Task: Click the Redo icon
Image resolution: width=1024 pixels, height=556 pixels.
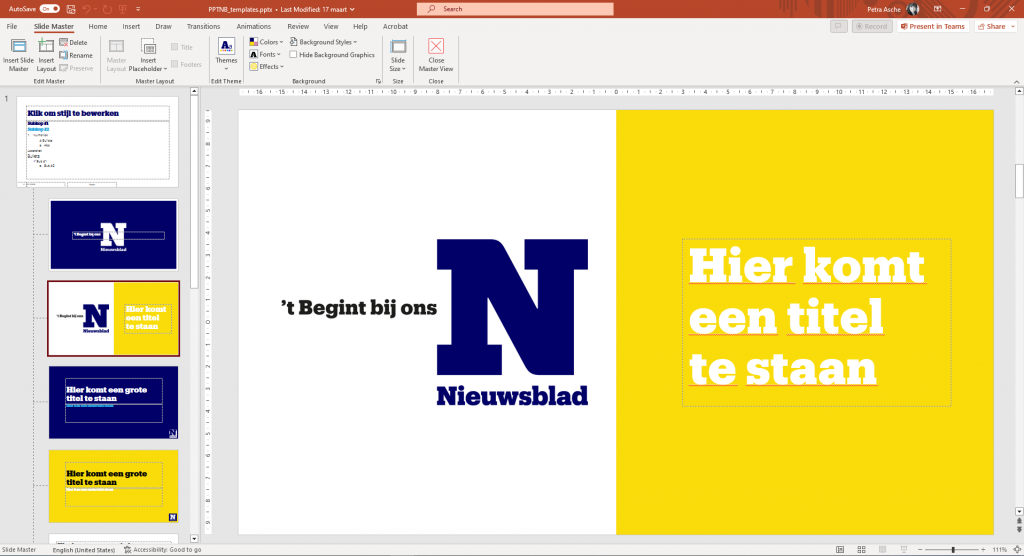Action: coord(107,9)
